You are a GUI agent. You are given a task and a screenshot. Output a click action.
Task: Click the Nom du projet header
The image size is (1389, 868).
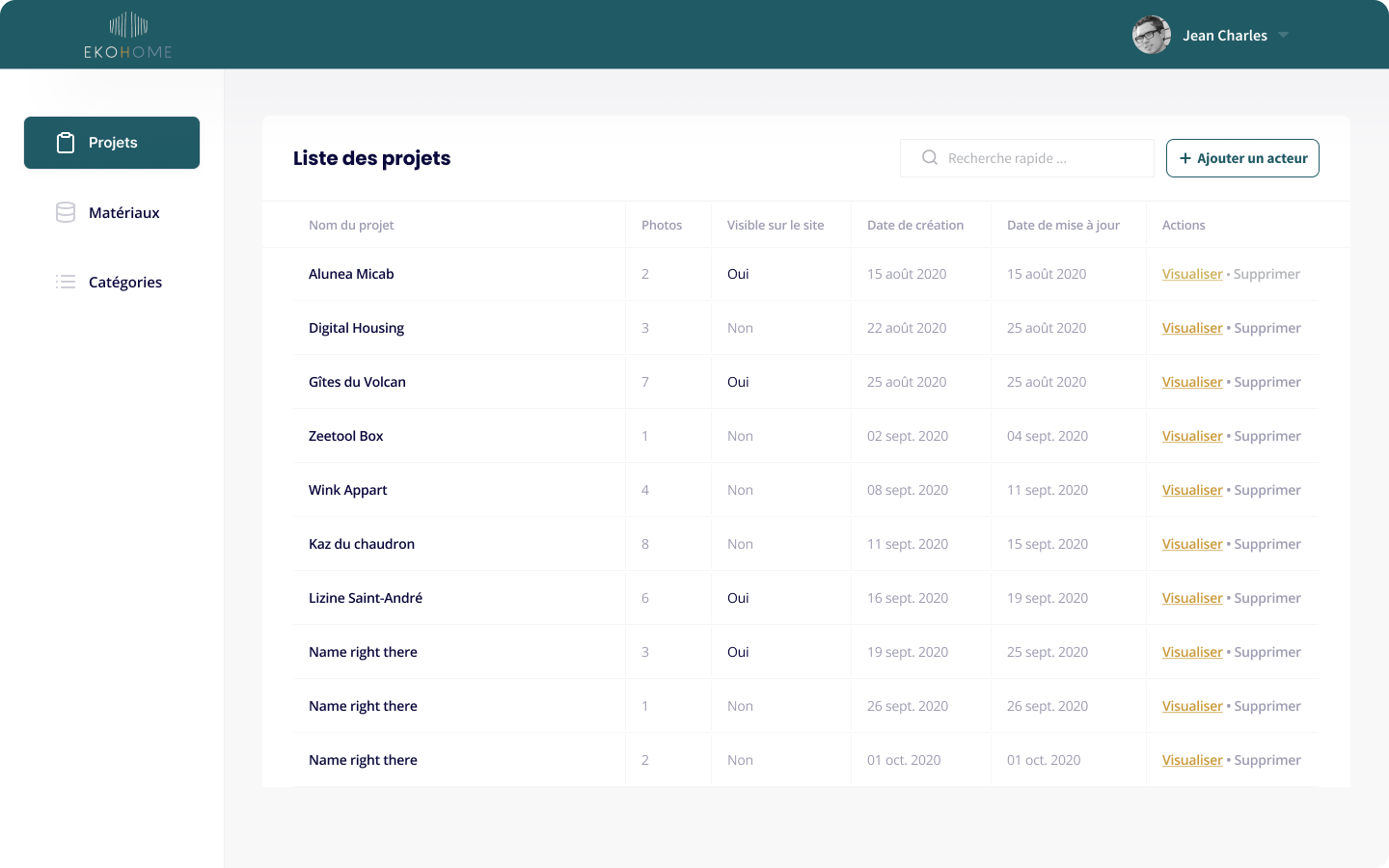[x=351, y=225]
